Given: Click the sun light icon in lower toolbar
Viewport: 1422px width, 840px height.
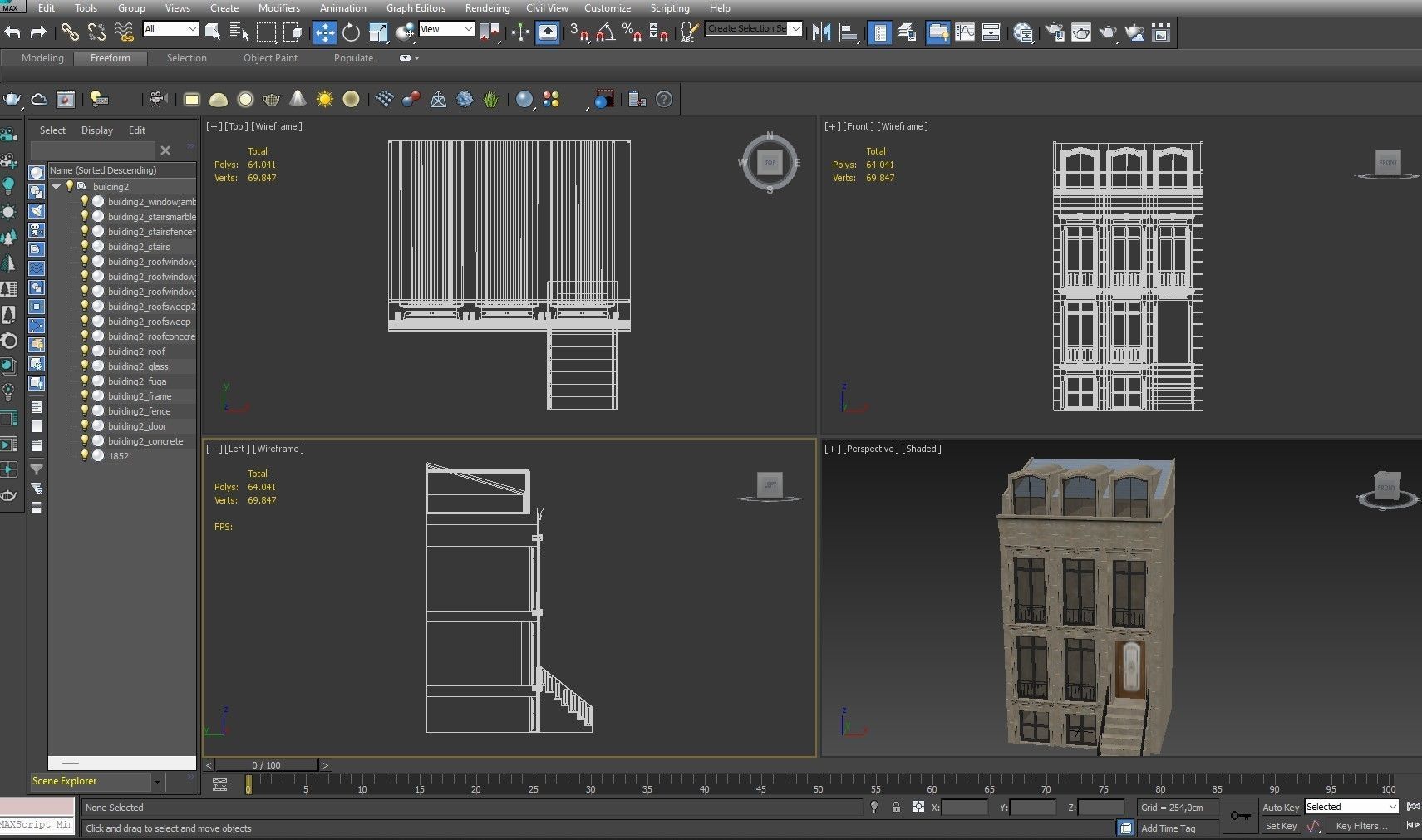Looking at the screenshot, I should click(x=324, y=100).
